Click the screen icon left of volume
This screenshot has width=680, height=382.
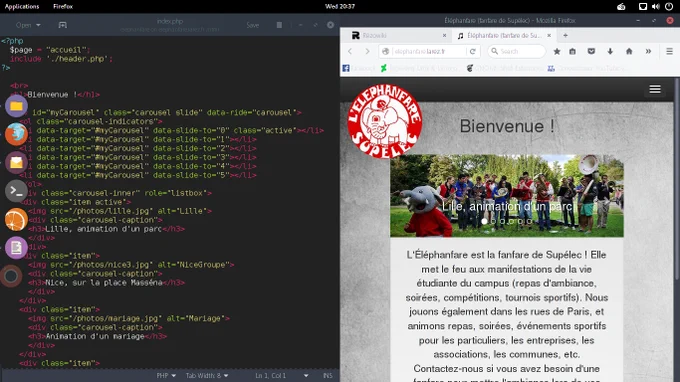pyautogui.click(x=643, y=7)
